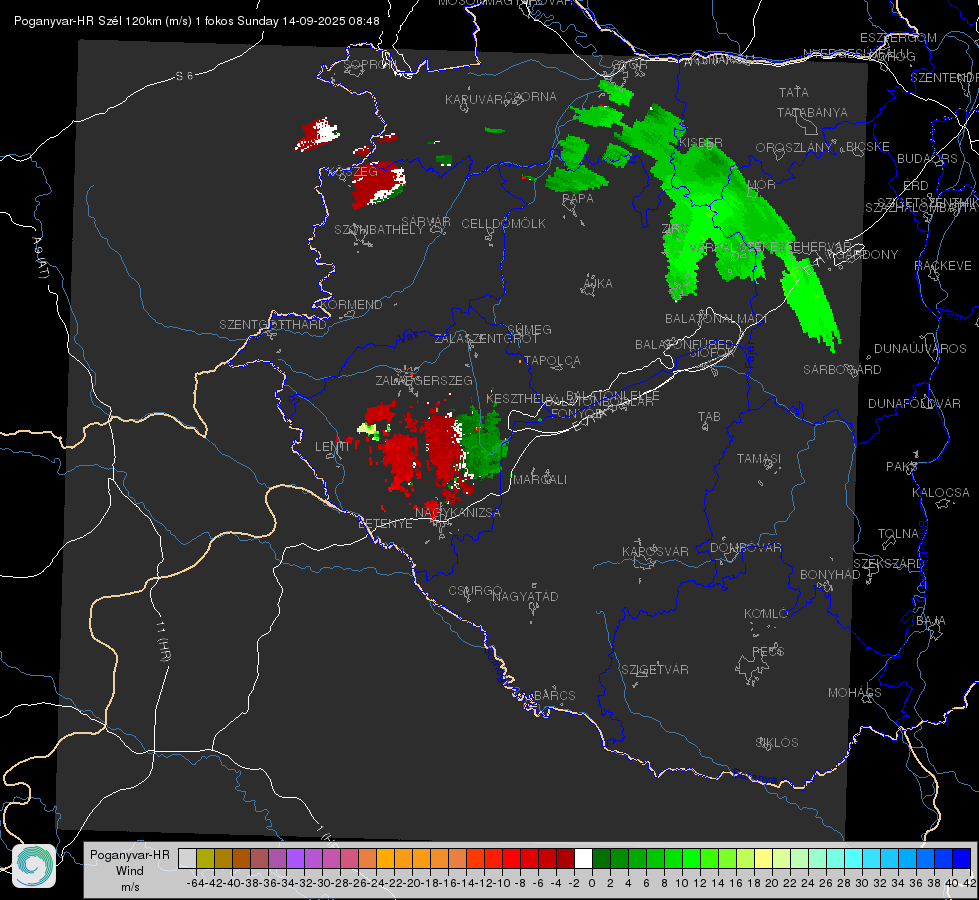Click the KAPOSVAR city label
Screen dimensions: 979x900
tap(656, 551)
